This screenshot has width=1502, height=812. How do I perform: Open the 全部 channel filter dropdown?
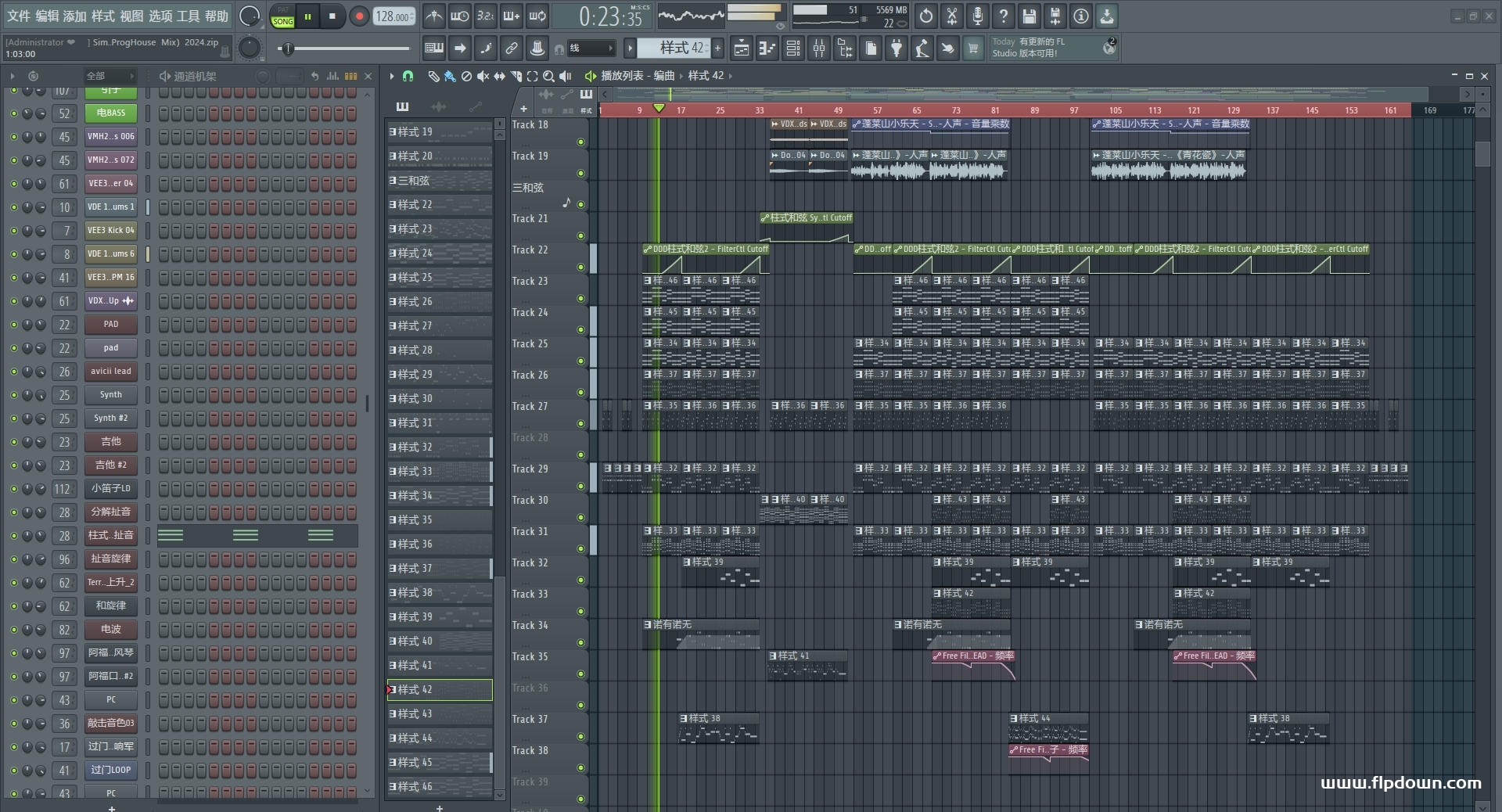point(110,76)
